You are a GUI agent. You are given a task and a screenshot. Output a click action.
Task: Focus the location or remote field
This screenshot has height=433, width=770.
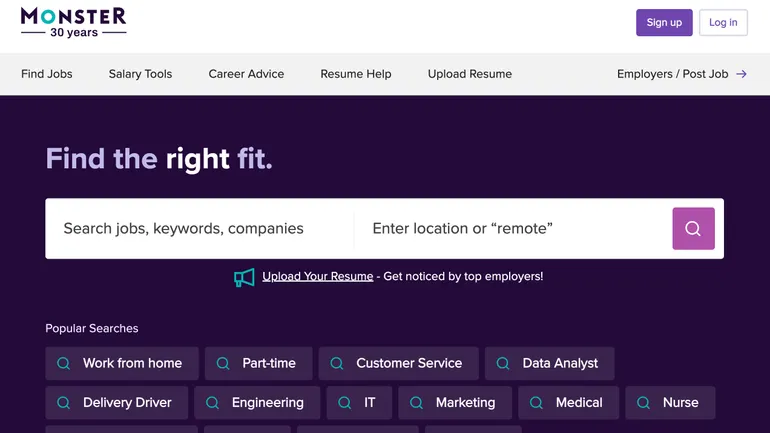pos(510,229)
